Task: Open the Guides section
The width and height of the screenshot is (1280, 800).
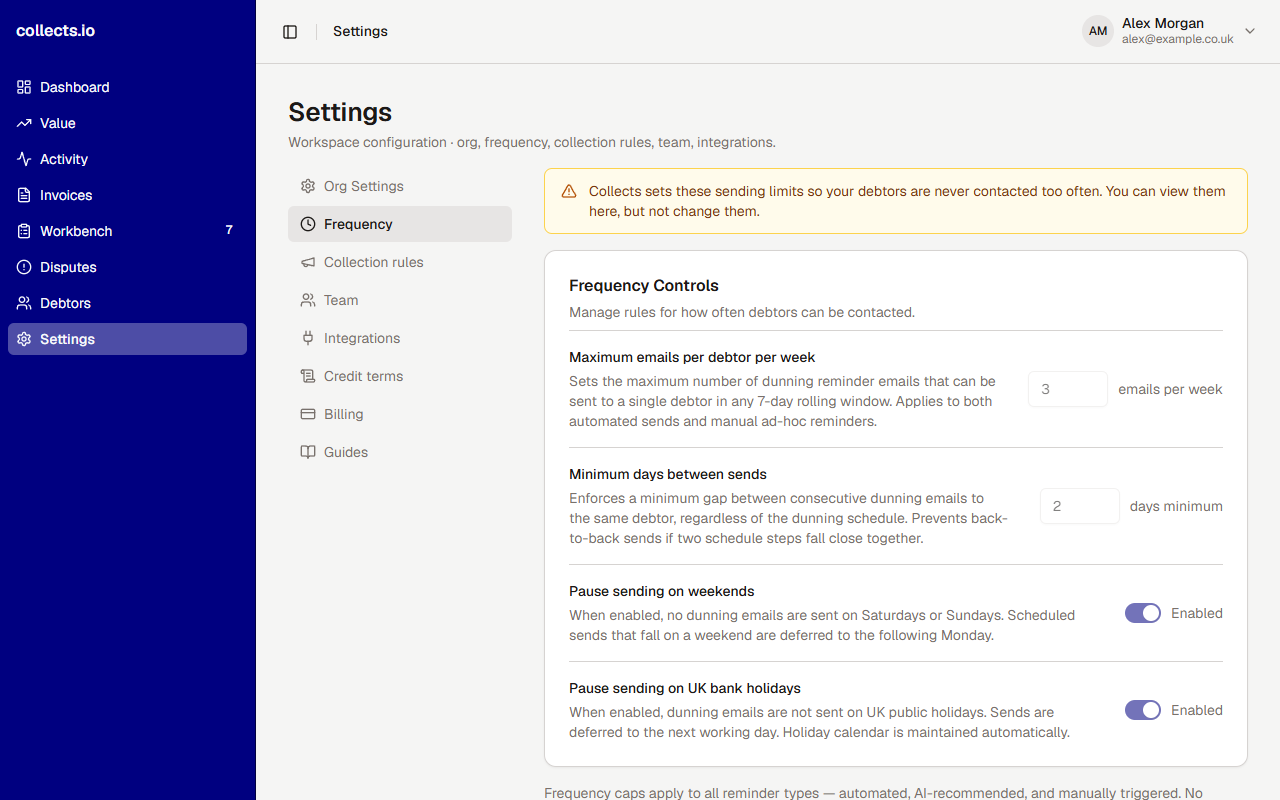Action: 400,452
